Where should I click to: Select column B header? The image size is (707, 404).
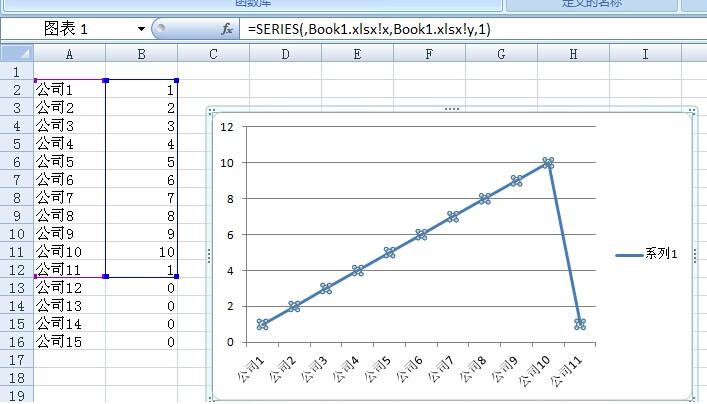[141, 54]
